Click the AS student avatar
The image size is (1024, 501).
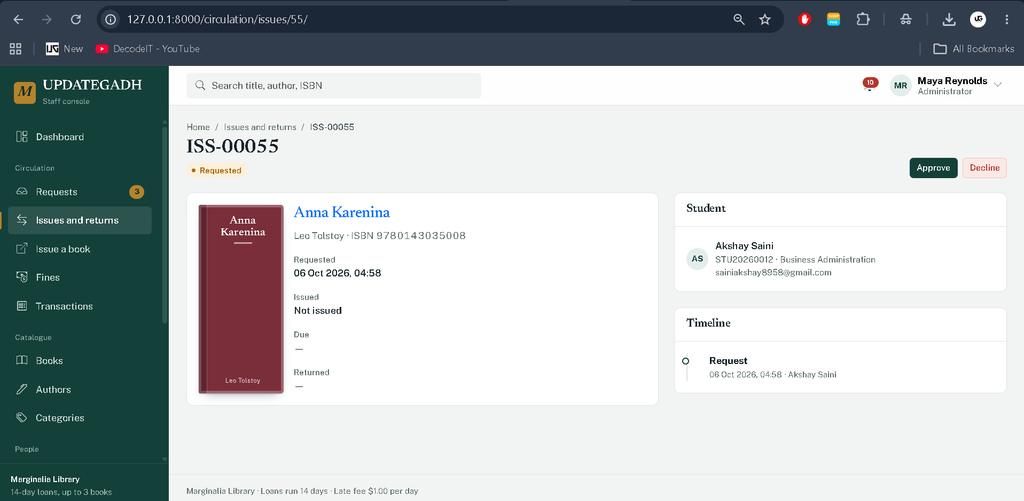click(x=697, y=259)
